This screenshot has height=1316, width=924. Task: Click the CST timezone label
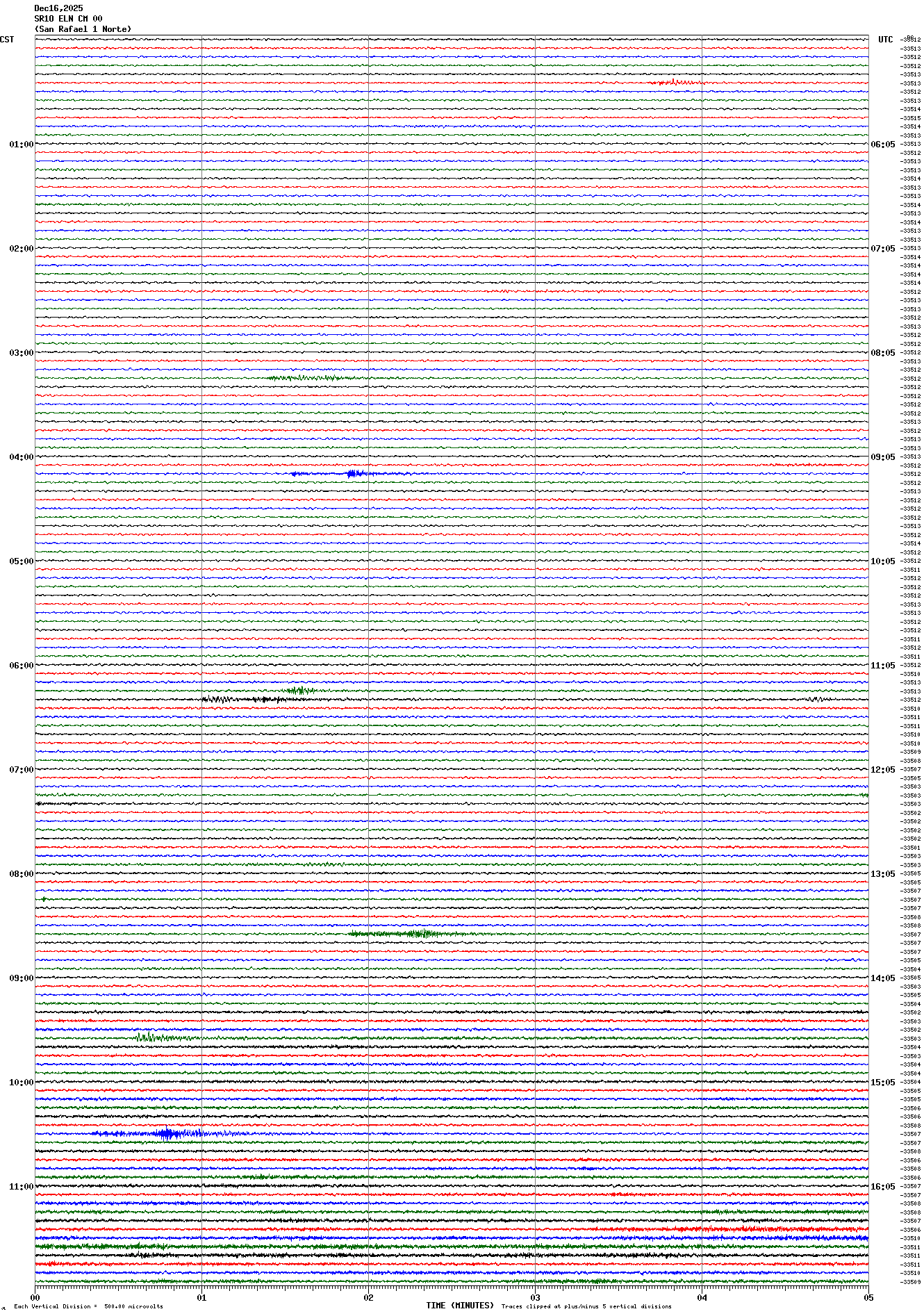pyautogui.click(x=7, y=40)
